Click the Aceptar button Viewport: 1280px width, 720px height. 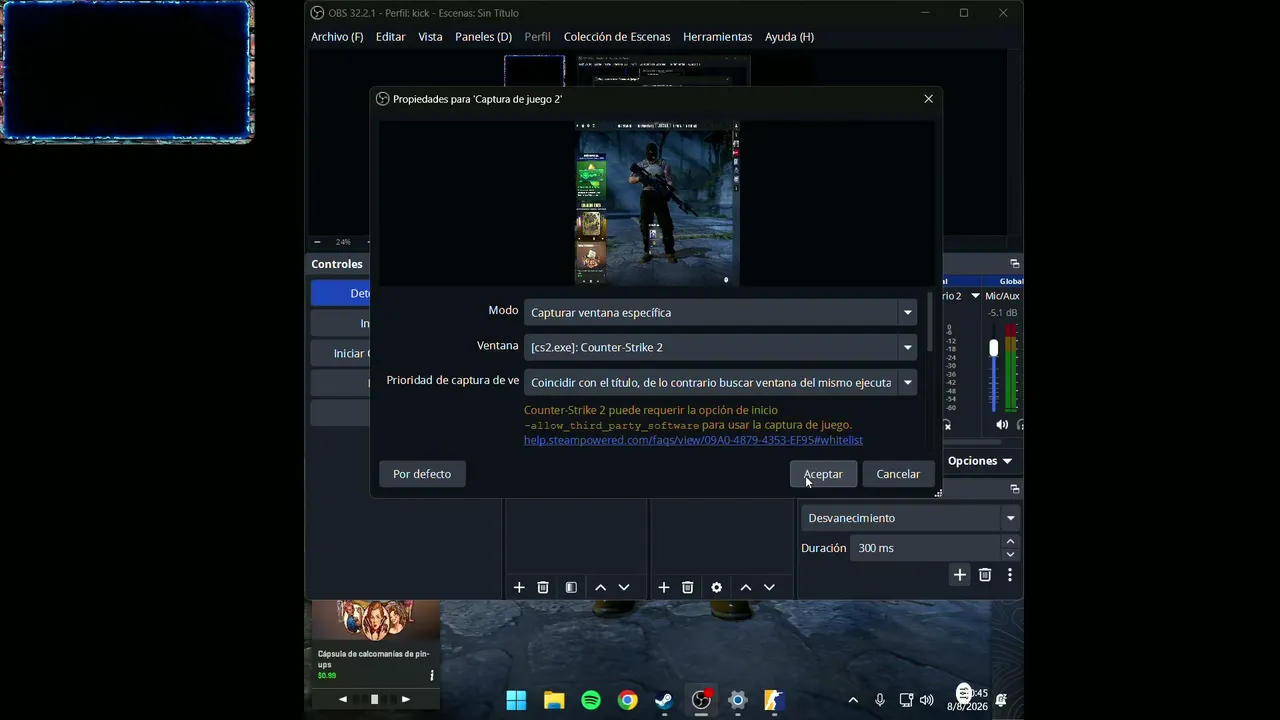pos(823,474)
